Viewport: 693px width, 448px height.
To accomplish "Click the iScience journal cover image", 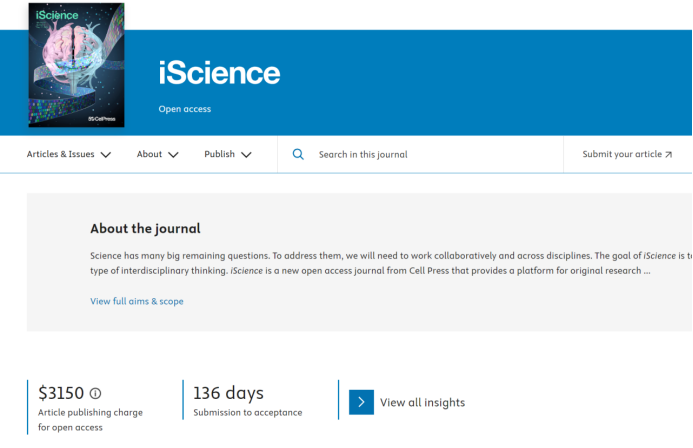I will (x=77, y=65).
